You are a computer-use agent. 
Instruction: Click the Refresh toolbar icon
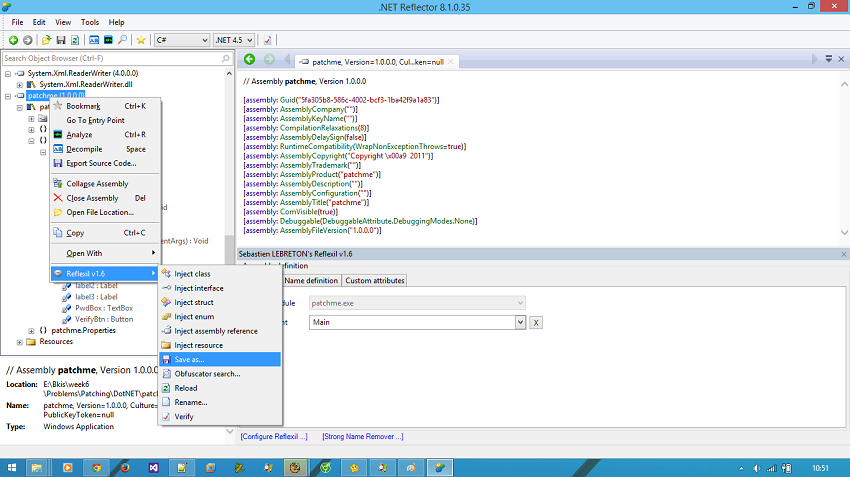click(x=75, y=40)
